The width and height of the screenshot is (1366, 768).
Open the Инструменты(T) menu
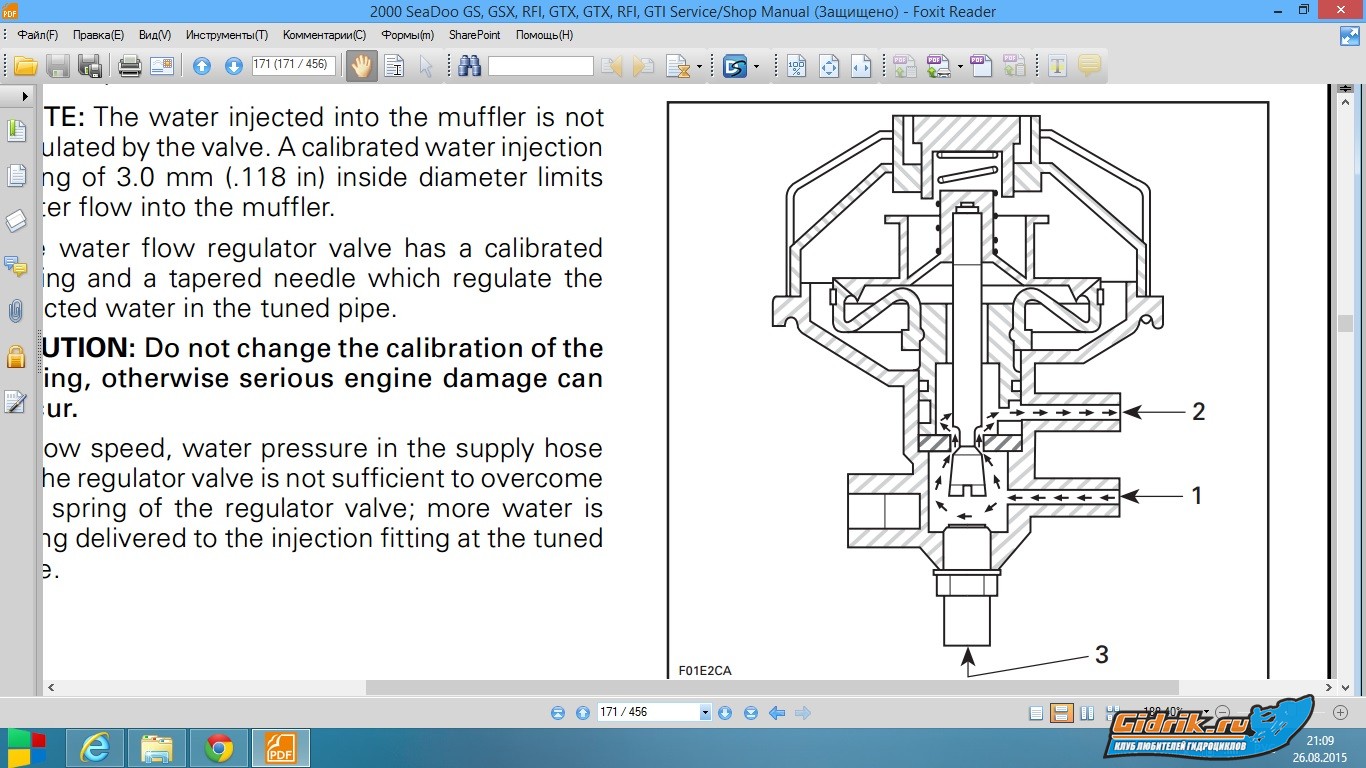click(x=227, y=35)
